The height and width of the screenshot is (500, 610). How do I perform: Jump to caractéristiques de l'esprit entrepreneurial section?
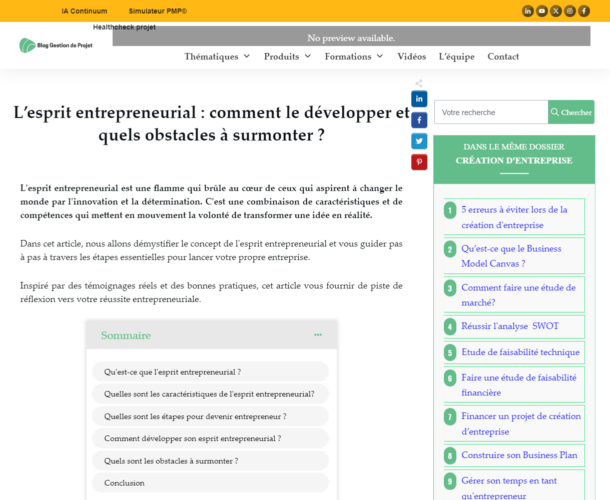click(x=210, y=394)
